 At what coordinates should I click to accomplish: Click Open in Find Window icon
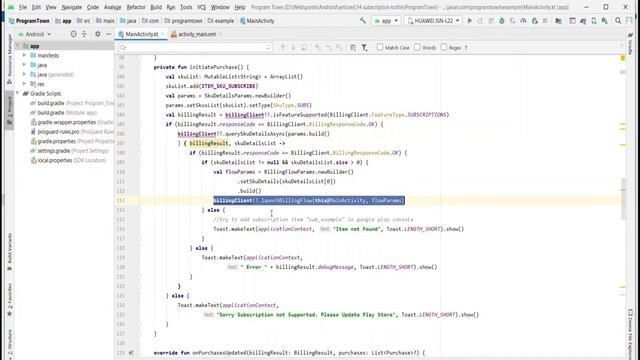coord(353,48)
